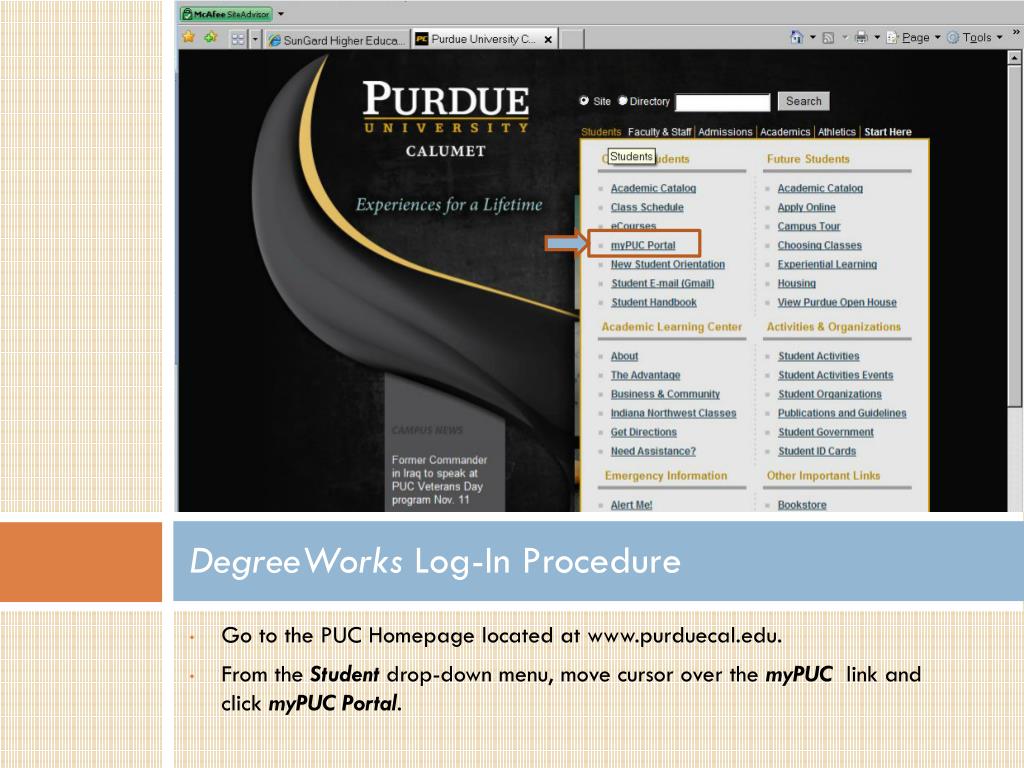Open Business & Community link
This screenshot has height=768, width=1024.
665,394
